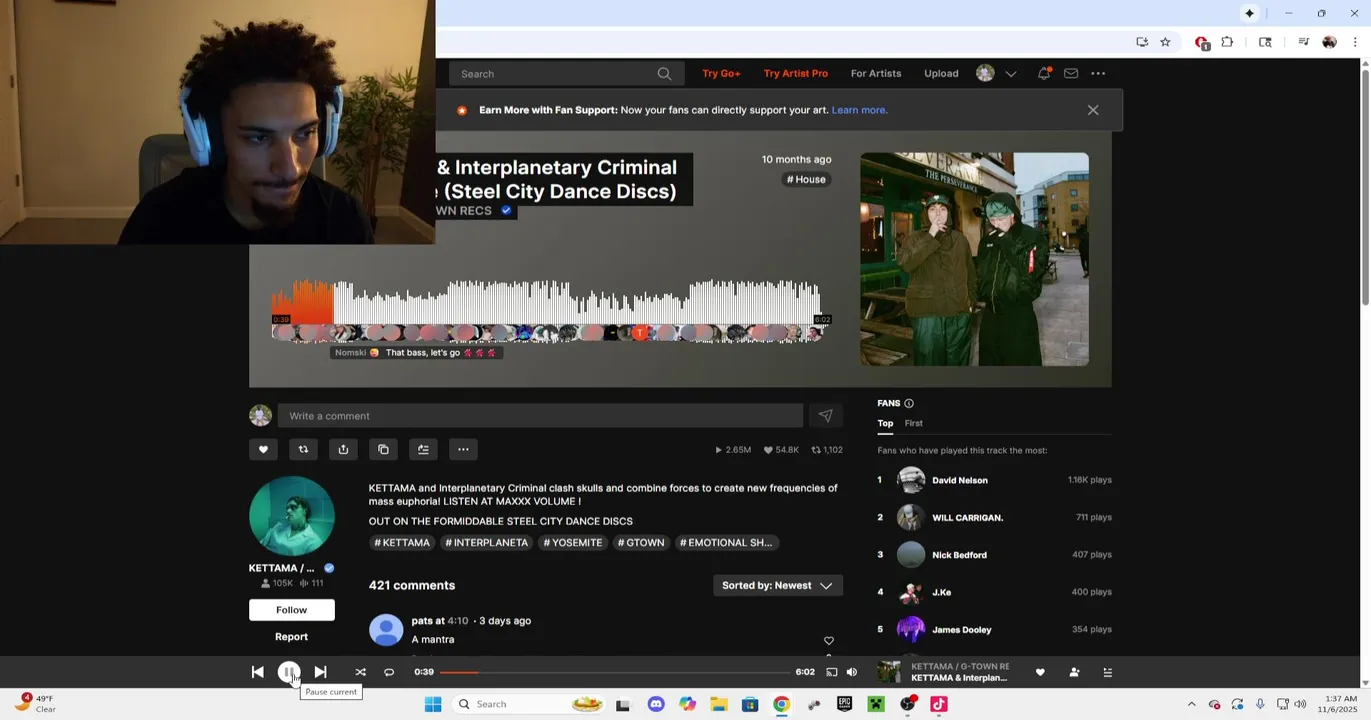Select the #KETTAMA tag

402,543
